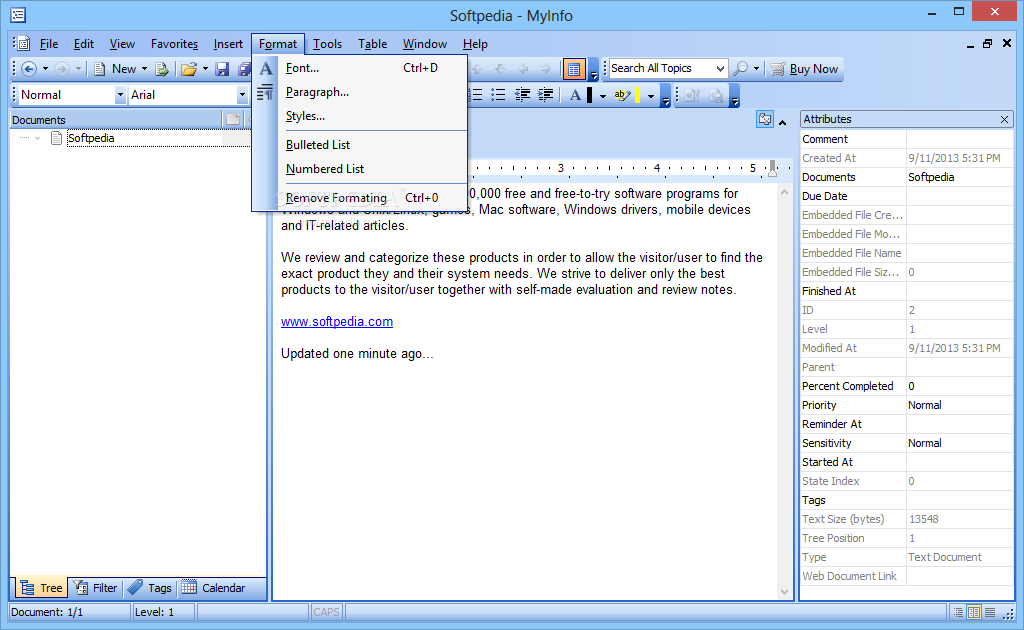Collapse the Softpedia tree node arrow
Viewport: 1024px width, 630px height.
pos(37,138)
